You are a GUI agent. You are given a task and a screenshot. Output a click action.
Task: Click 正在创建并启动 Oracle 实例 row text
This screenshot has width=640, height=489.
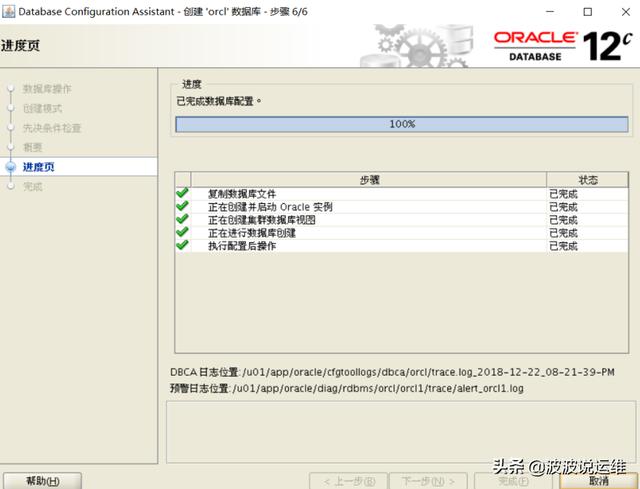270,207
